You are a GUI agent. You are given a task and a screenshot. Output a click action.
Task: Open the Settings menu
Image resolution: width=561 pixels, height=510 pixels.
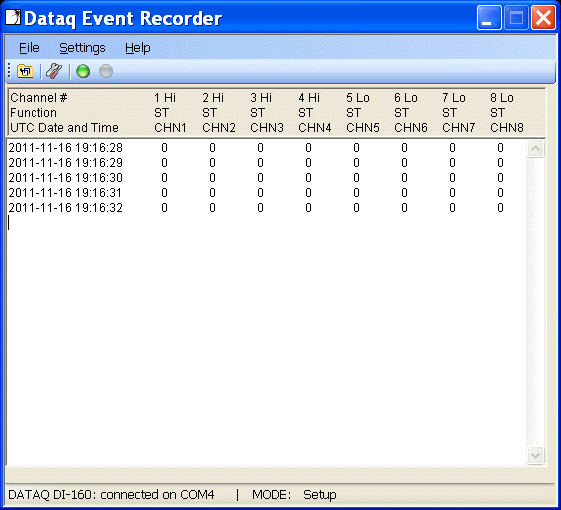pyautogui.click(x=82, y=48)
